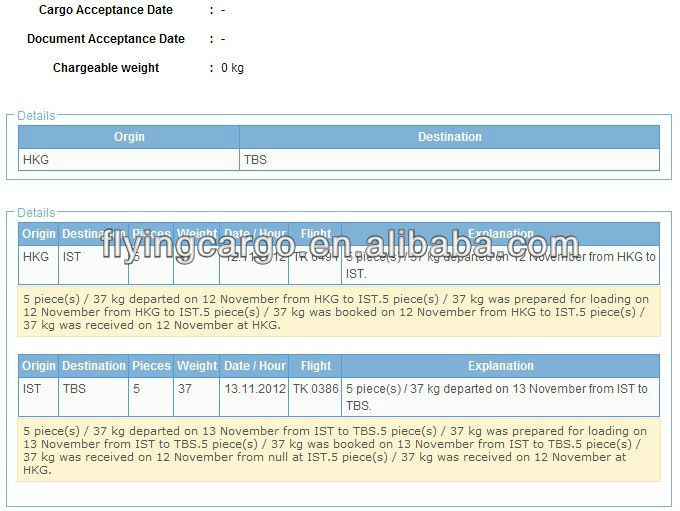
Task: Click Date / Hour header above 13.11.2012
Action: pos(254,366)
